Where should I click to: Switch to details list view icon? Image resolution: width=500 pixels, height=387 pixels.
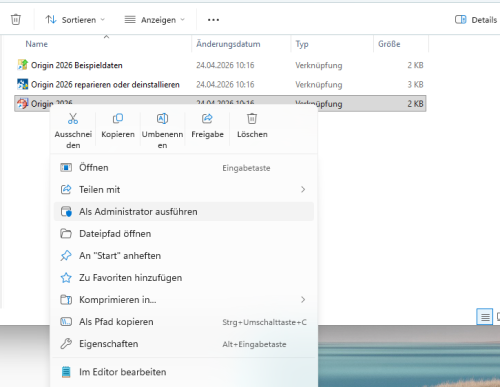[485, 317]
